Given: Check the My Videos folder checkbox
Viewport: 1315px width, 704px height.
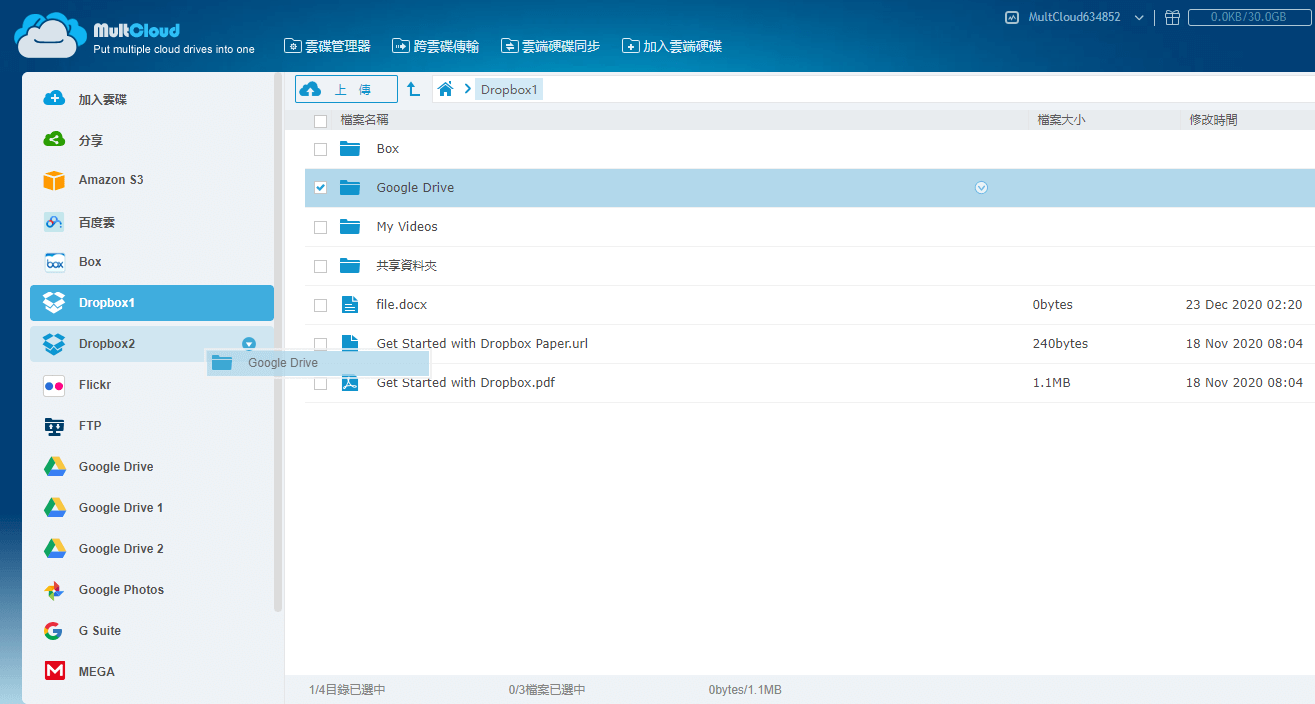Looking at the screenshot, I should click(x=320, y=227).
